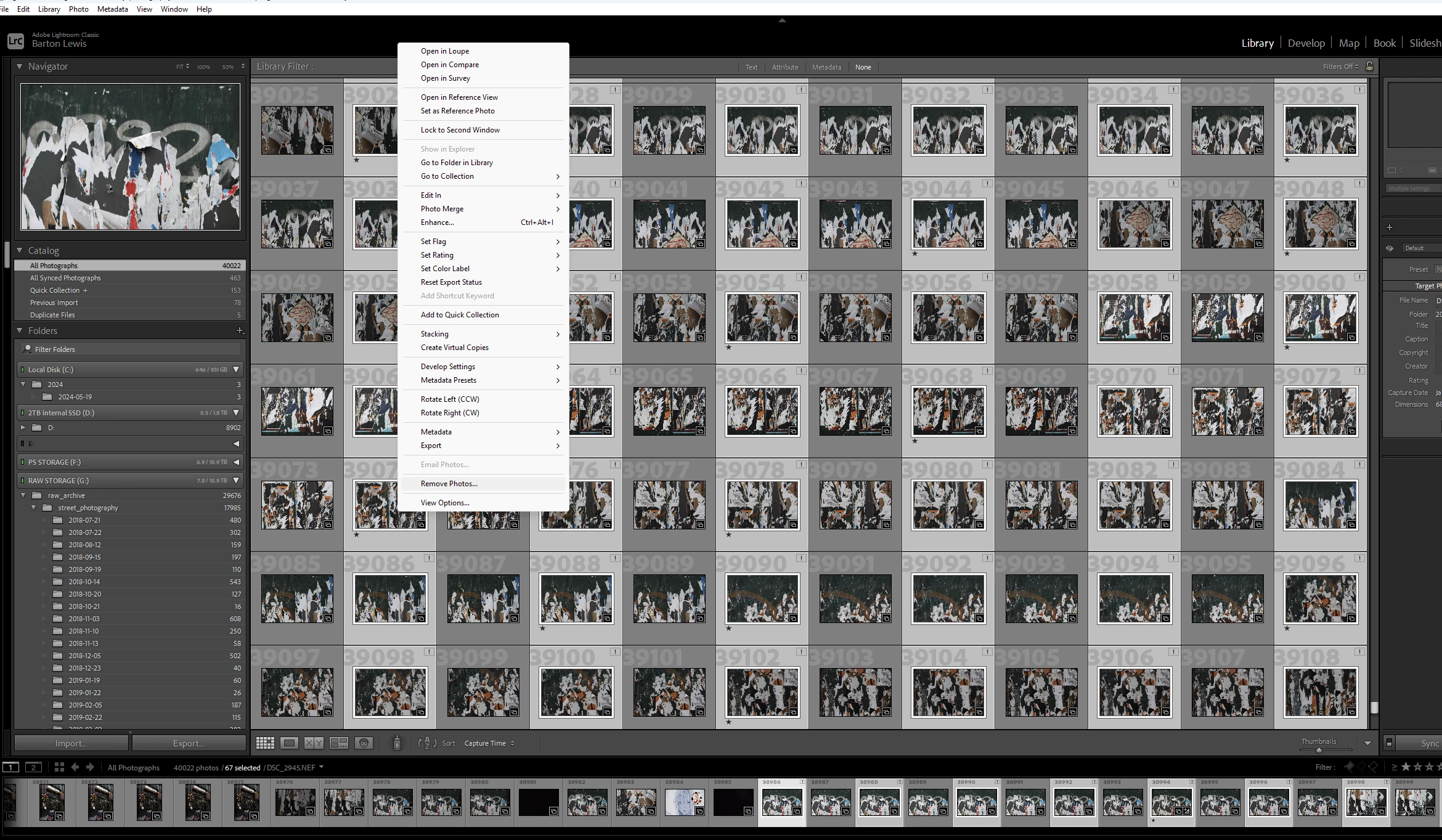Toggle the sync switch beside Sync button

pyautogui.click(x=1389, y=743)
